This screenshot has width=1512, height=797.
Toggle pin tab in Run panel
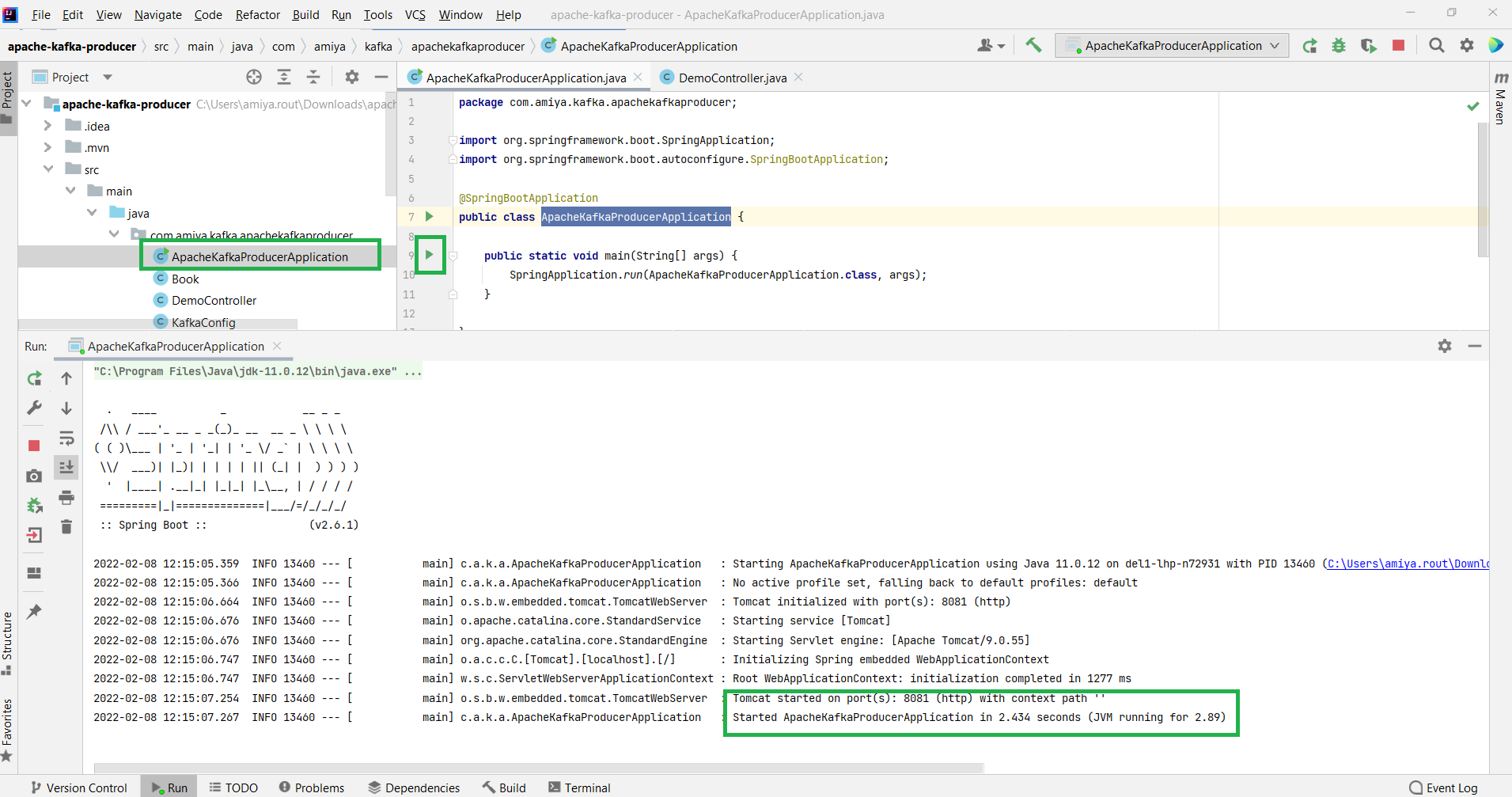[x=34, y=611]
